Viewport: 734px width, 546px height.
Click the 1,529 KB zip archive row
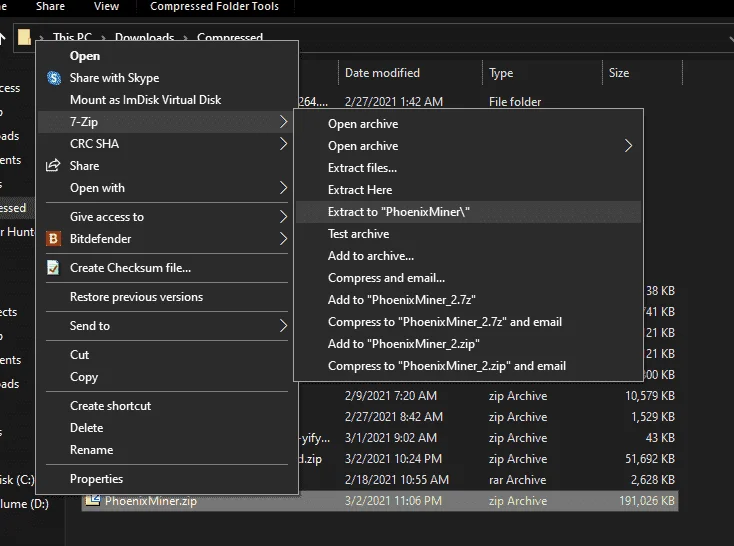488,417
